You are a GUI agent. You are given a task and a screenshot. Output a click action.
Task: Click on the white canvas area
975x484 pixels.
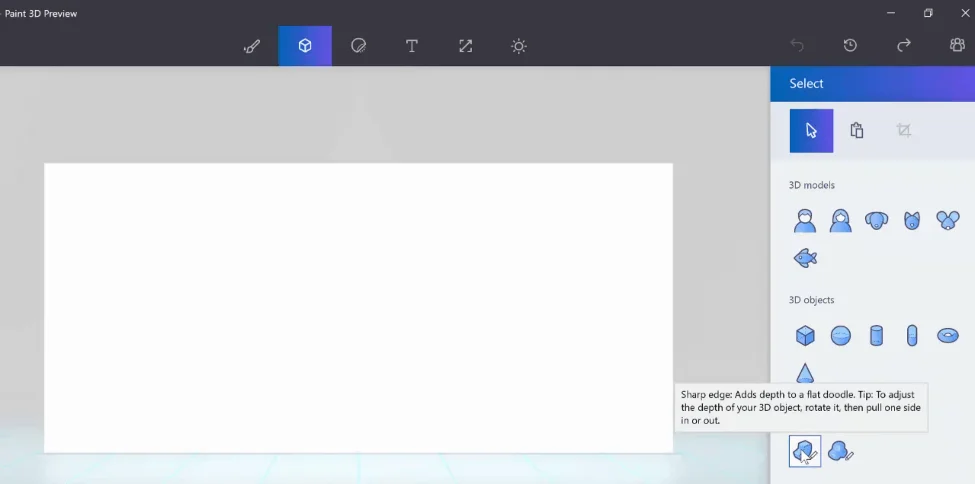pos(358,308)
